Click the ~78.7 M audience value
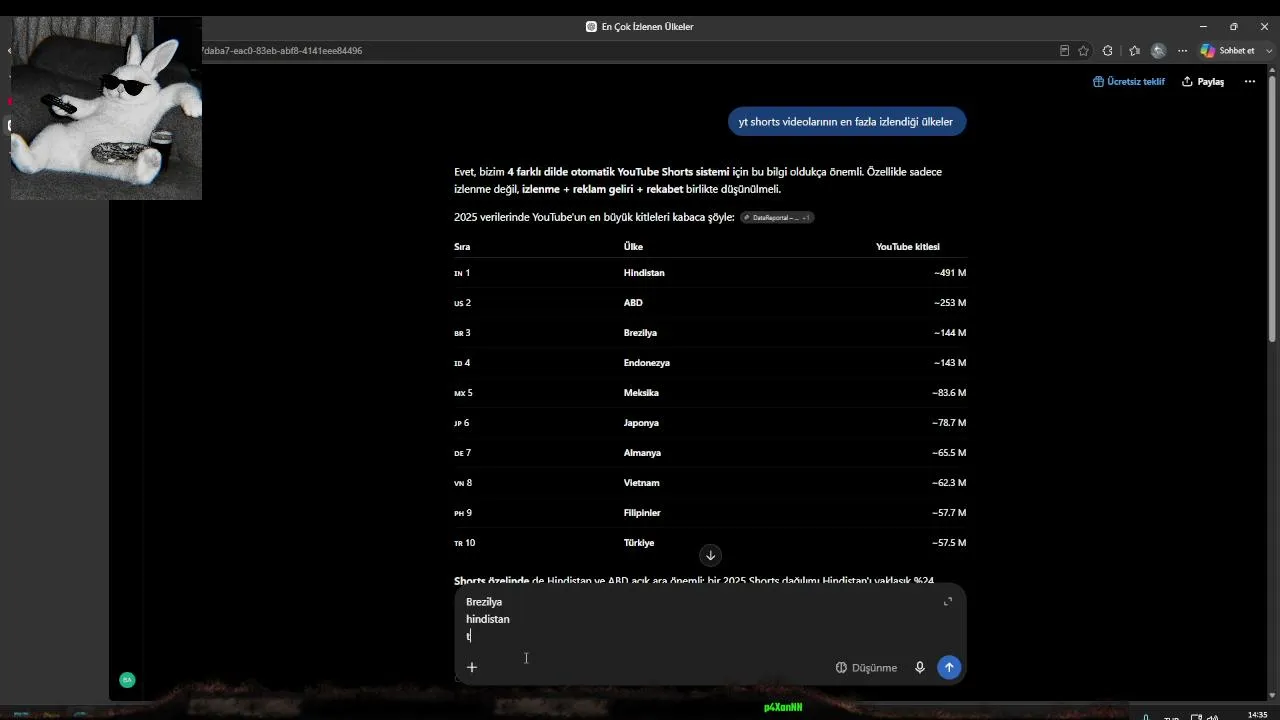This screenshot has height=720, width=1280. [949, 423]
